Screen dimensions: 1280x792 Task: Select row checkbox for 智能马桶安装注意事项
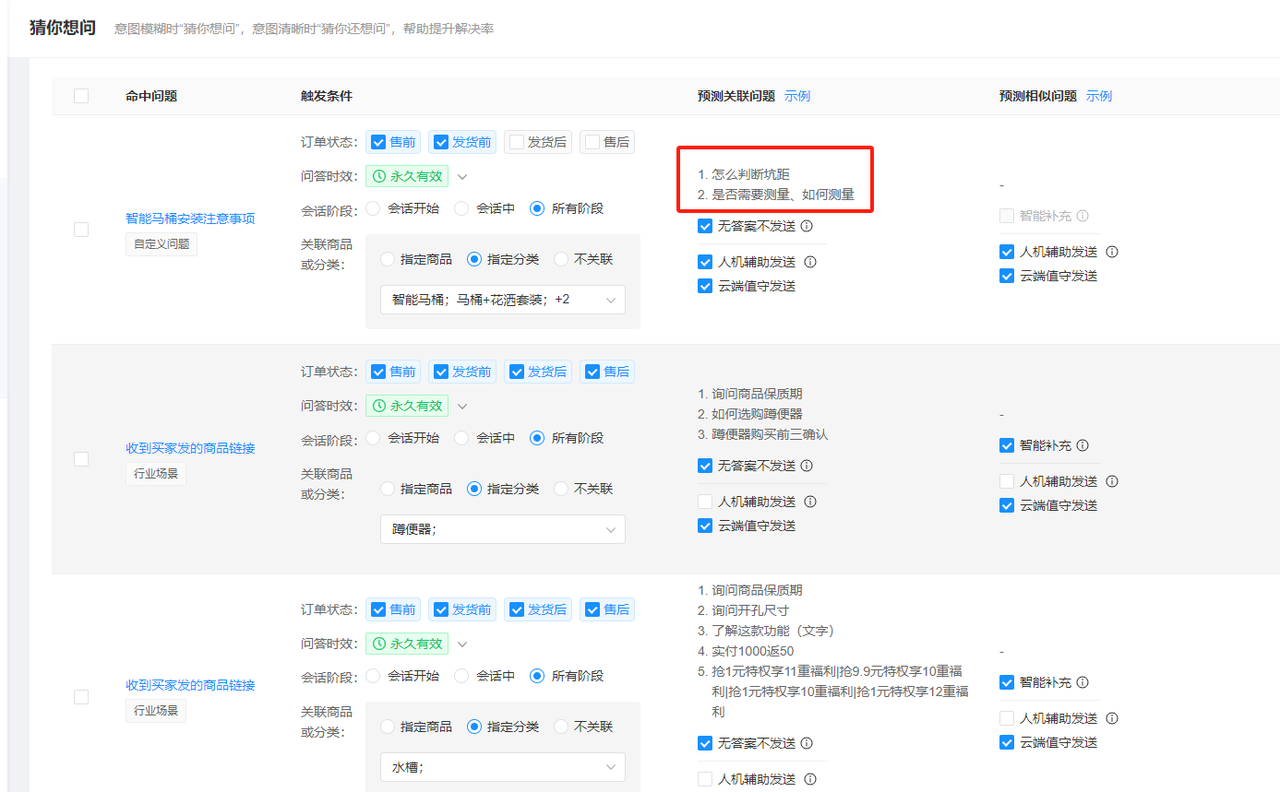[81, 229]
